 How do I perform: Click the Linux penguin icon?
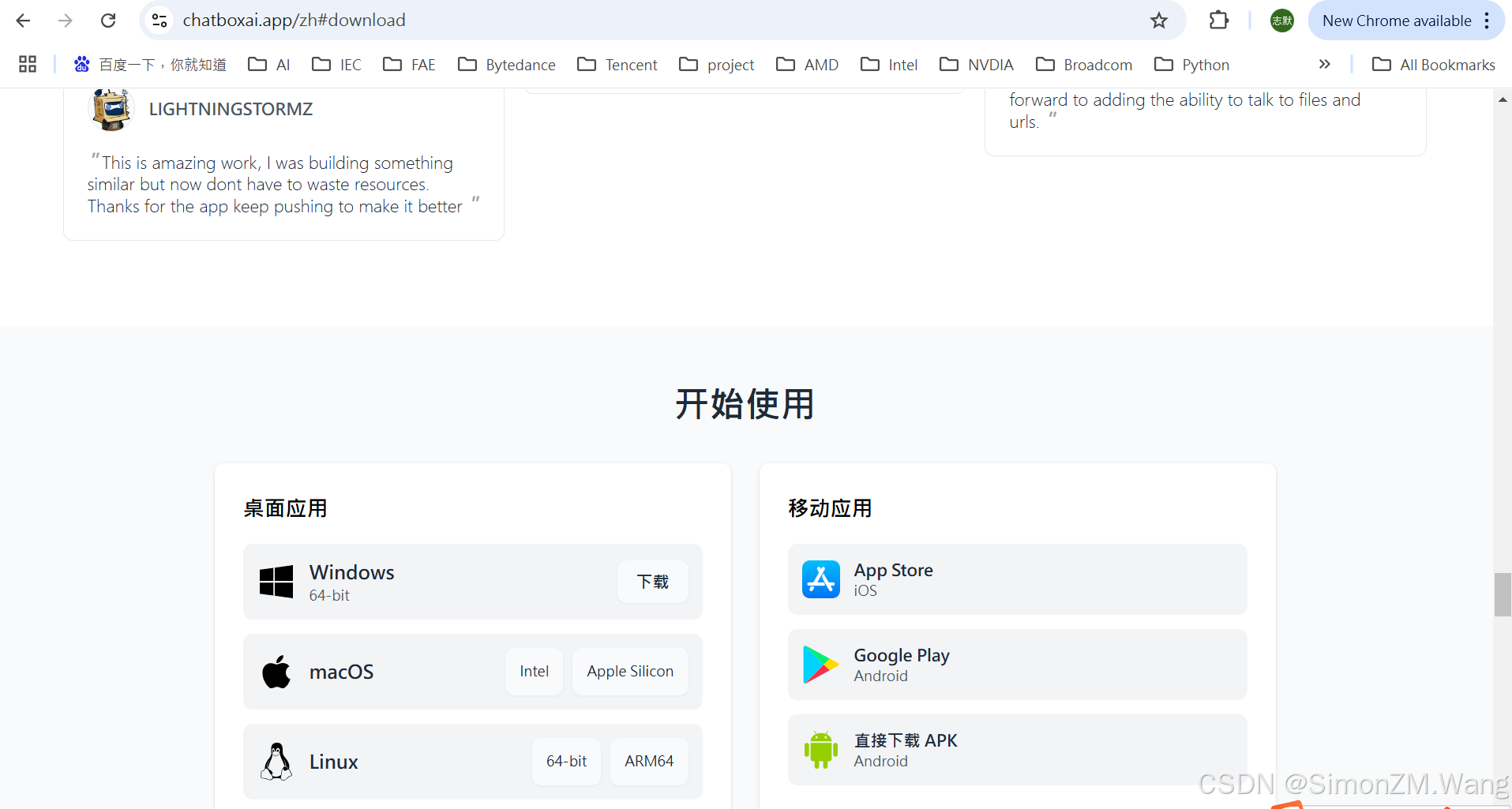(276, 762)
